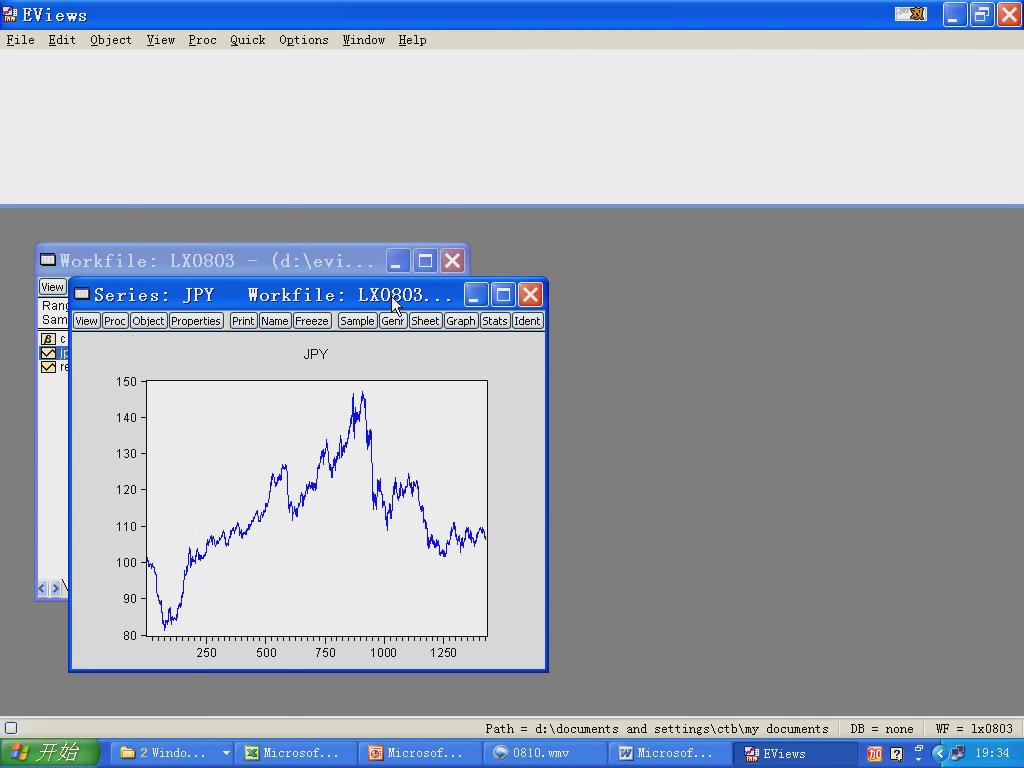Click the Path entry in the status bar

pos(656,728)
